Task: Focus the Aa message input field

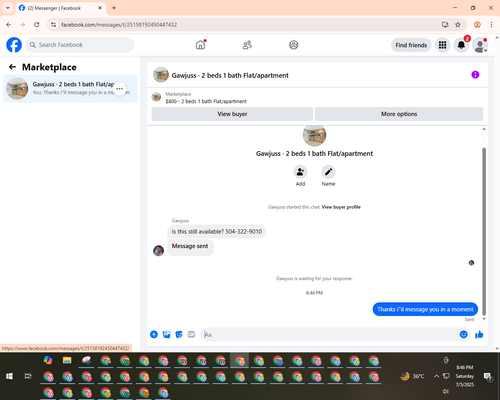Action: point(330,334)
